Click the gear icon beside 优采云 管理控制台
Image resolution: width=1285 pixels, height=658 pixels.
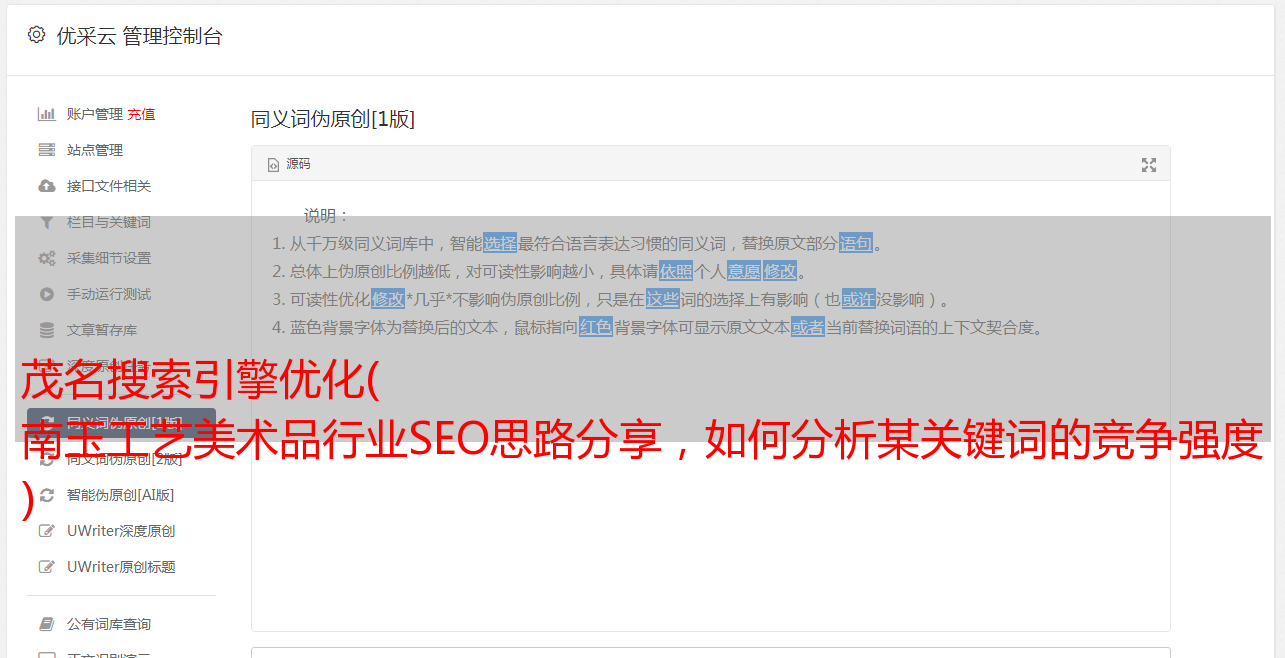37,35
